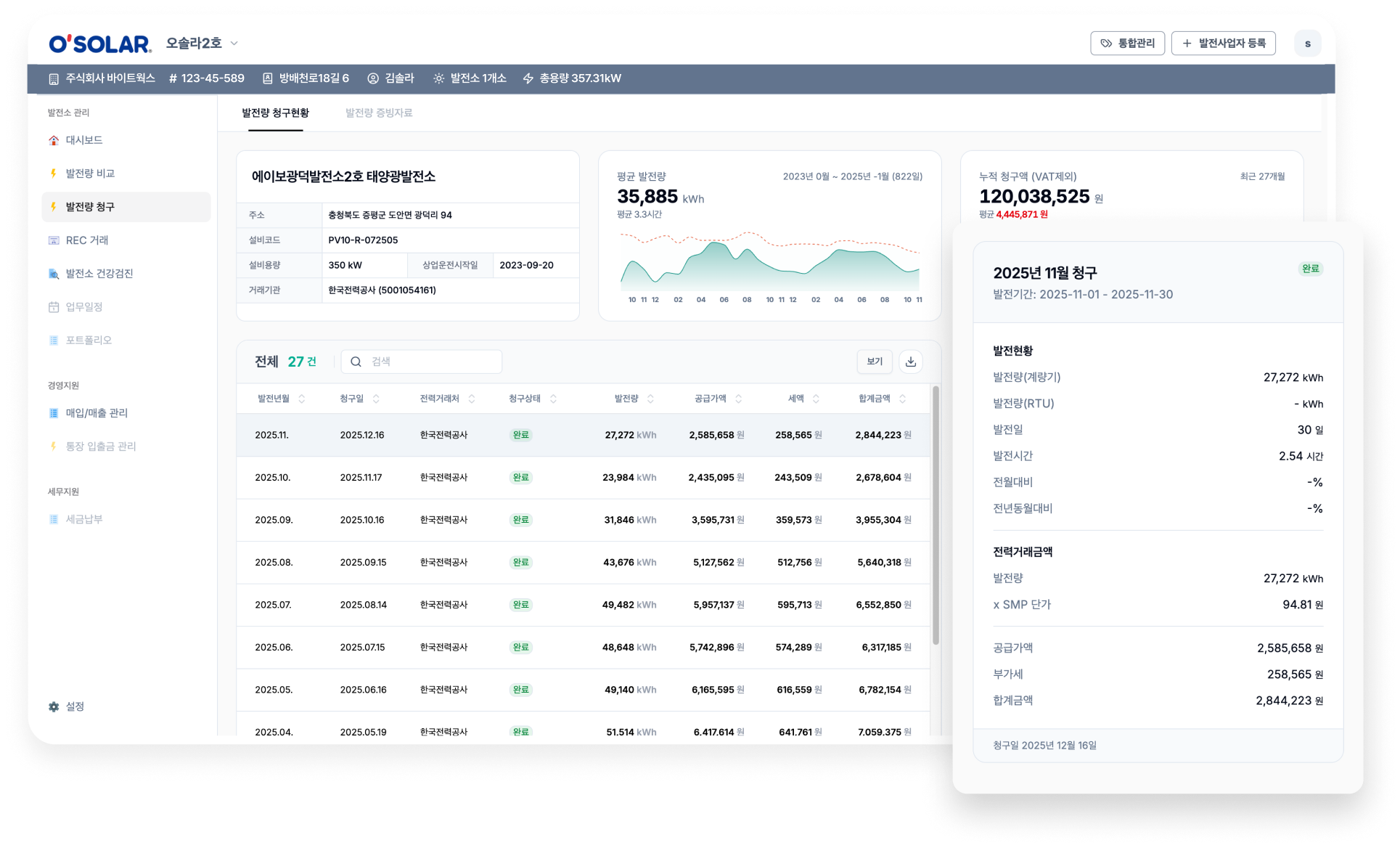Sort by 합계금액 column arrows

[902, 399]
